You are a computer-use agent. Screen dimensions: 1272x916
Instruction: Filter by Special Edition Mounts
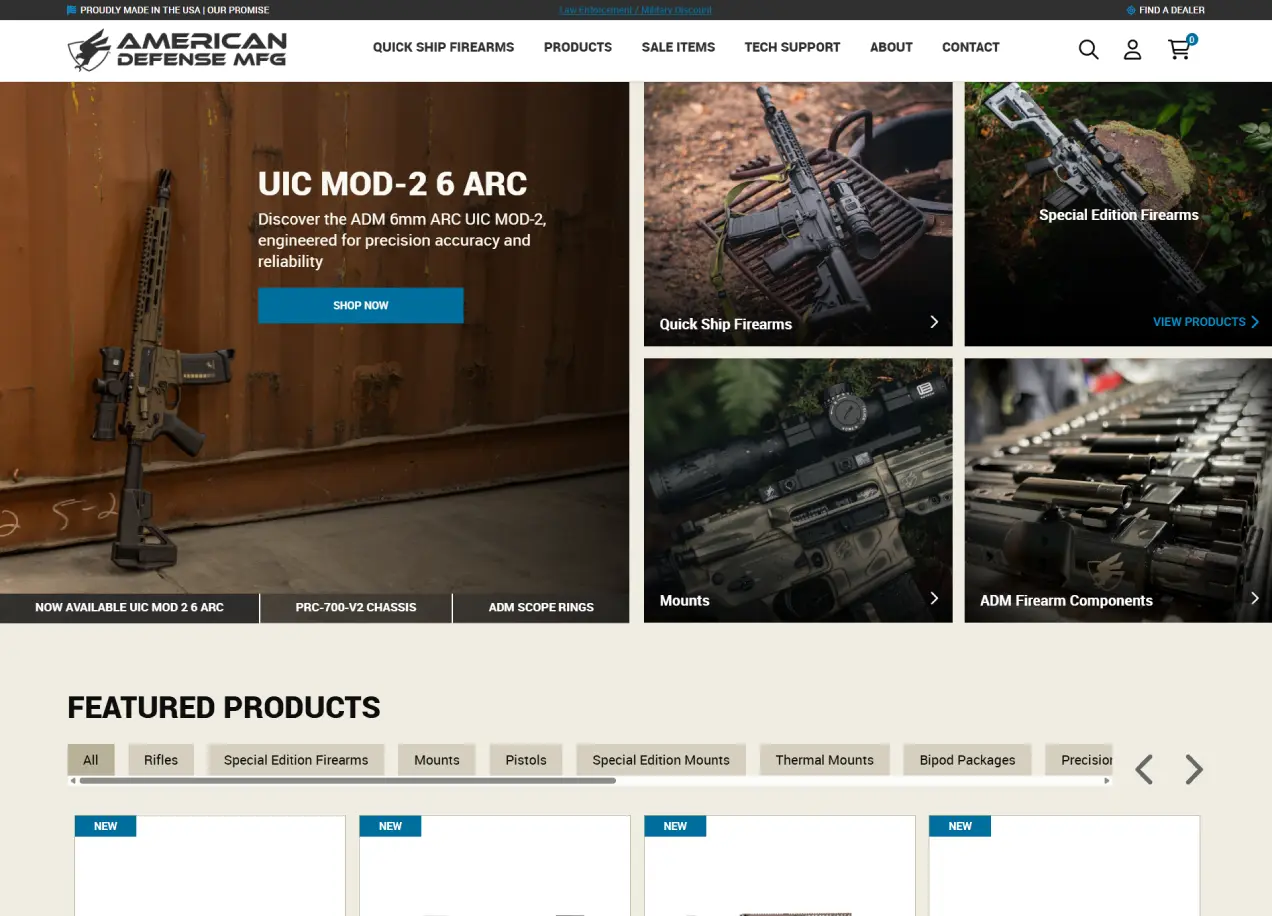coord(661,760)
